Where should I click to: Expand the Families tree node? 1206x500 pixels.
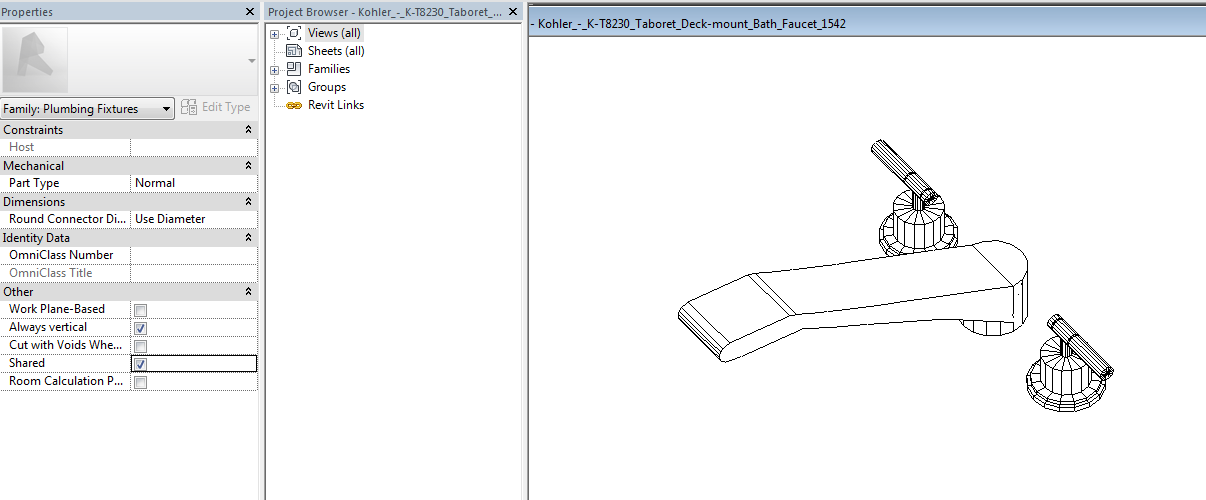point(274,70)
